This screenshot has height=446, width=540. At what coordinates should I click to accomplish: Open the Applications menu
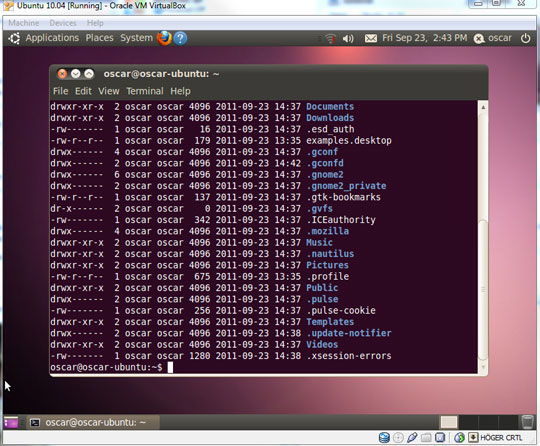(x=52, y=38)
